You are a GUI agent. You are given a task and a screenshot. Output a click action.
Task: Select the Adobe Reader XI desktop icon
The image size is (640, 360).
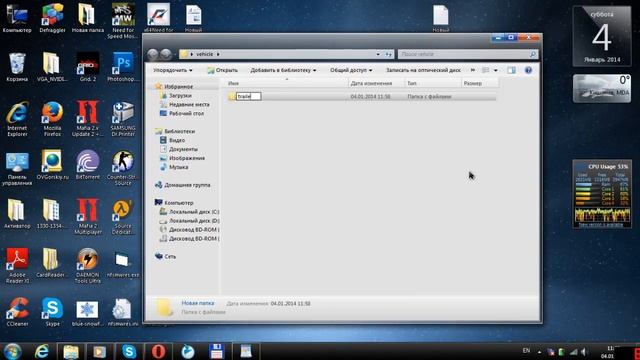(x=17, y=266)
